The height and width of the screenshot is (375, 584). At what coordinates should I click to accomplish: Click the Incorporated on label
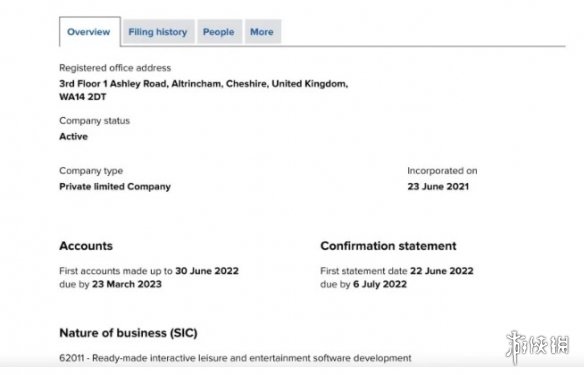442,171
